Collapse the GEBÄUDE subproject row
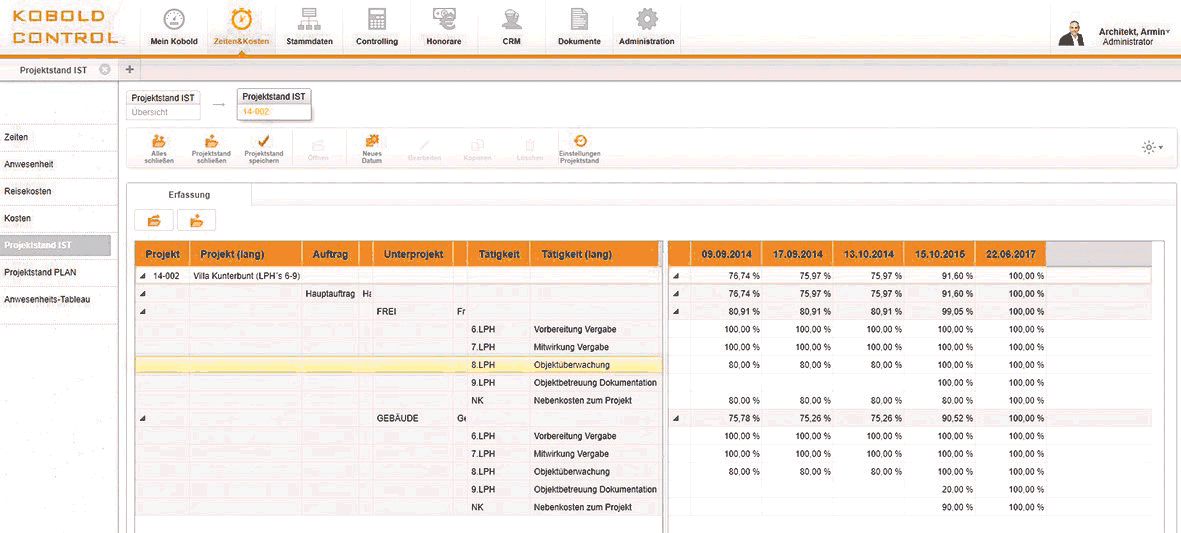The width and height of the screenshot is (1181, 533). tap(142, 419)
